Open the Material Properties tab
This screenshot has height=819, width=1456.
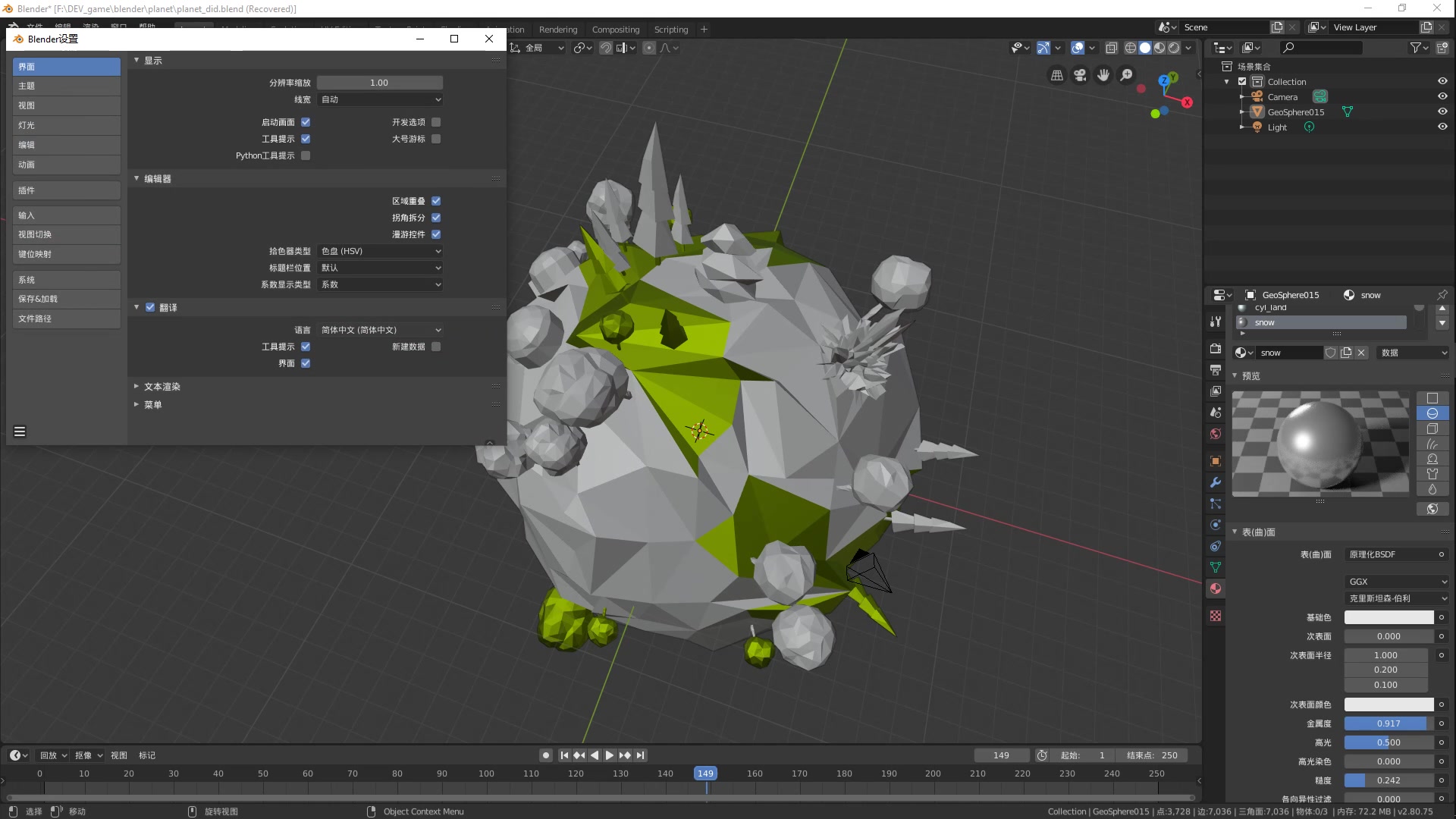click(x=1216, y=588)
